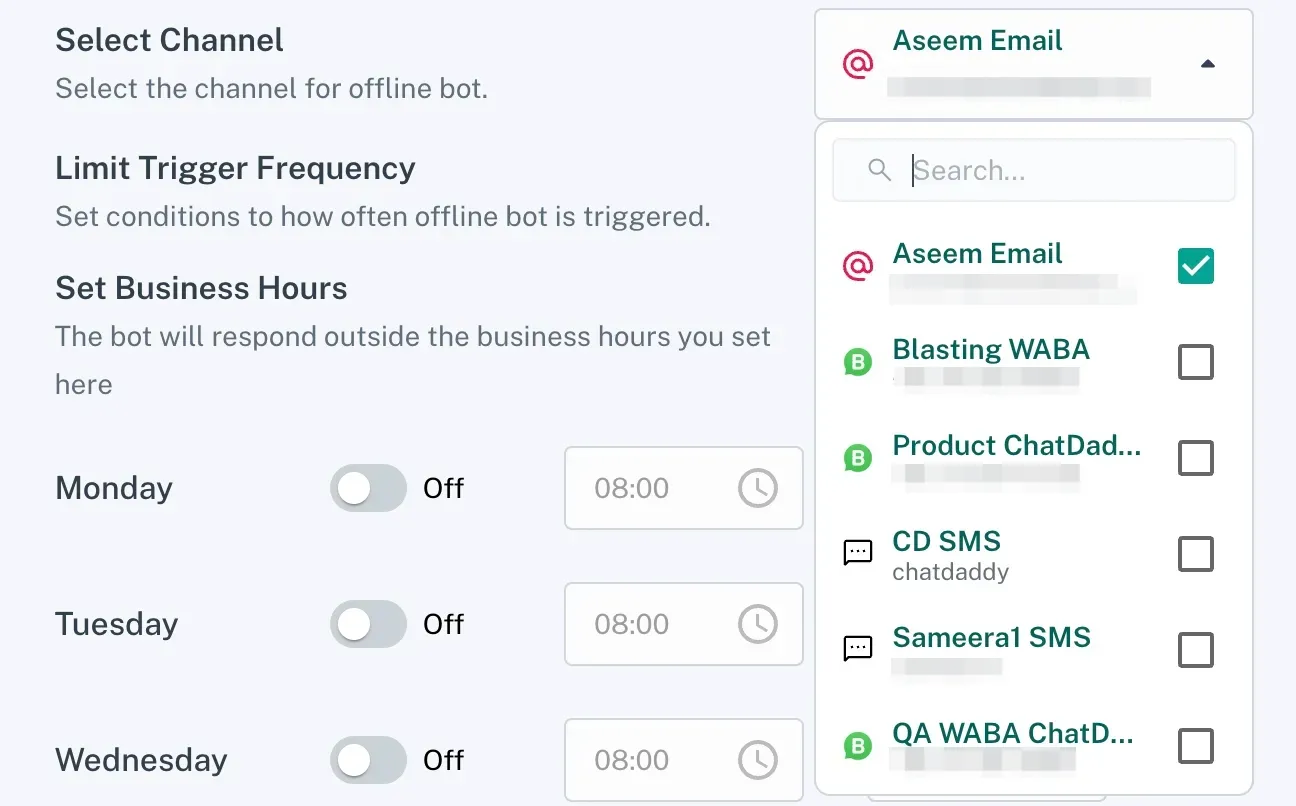The height and width of the screenshot is (806, 1296).
Task: Select the QA WABA ChatD... channel option
Action: tap(1012, 734)
